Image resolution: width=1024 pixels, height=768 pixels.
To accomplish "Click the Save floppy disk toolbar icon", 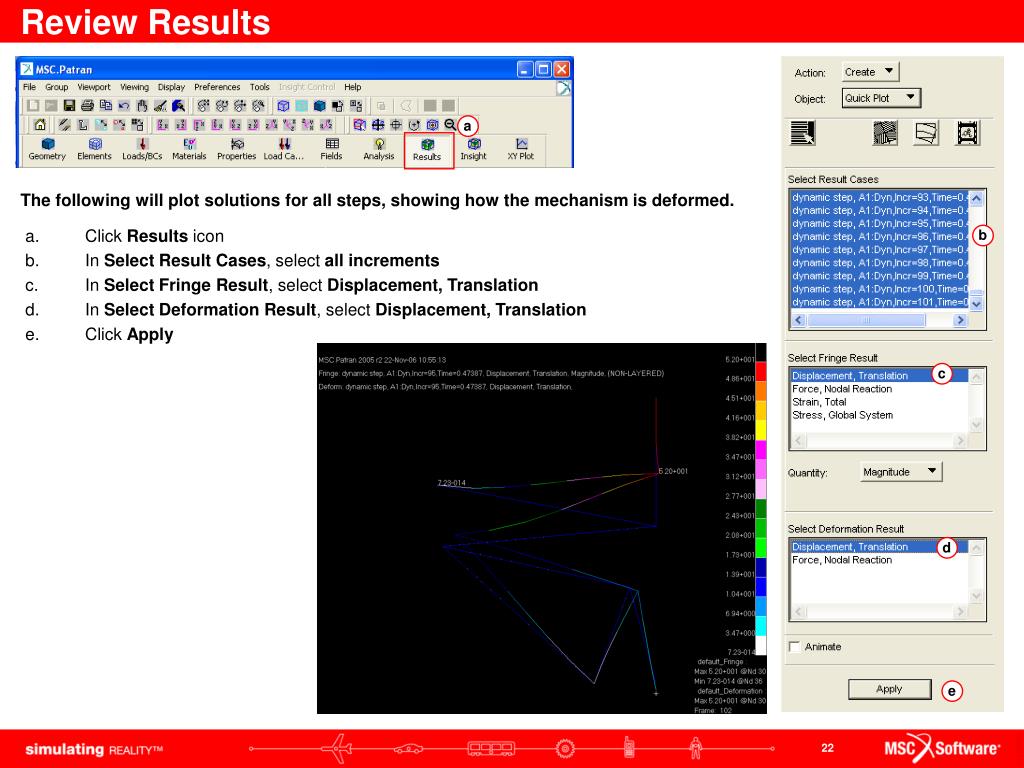I will [x=69, y=105].
